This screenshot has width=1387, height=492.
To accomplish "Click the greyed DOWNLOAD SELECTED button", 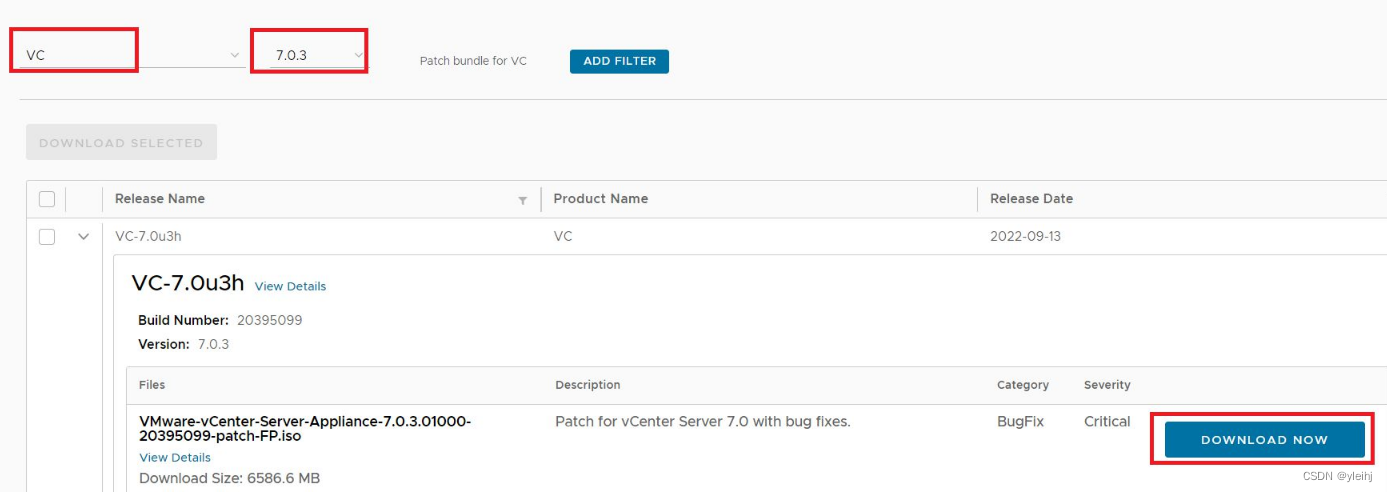I will pos(121,143).
